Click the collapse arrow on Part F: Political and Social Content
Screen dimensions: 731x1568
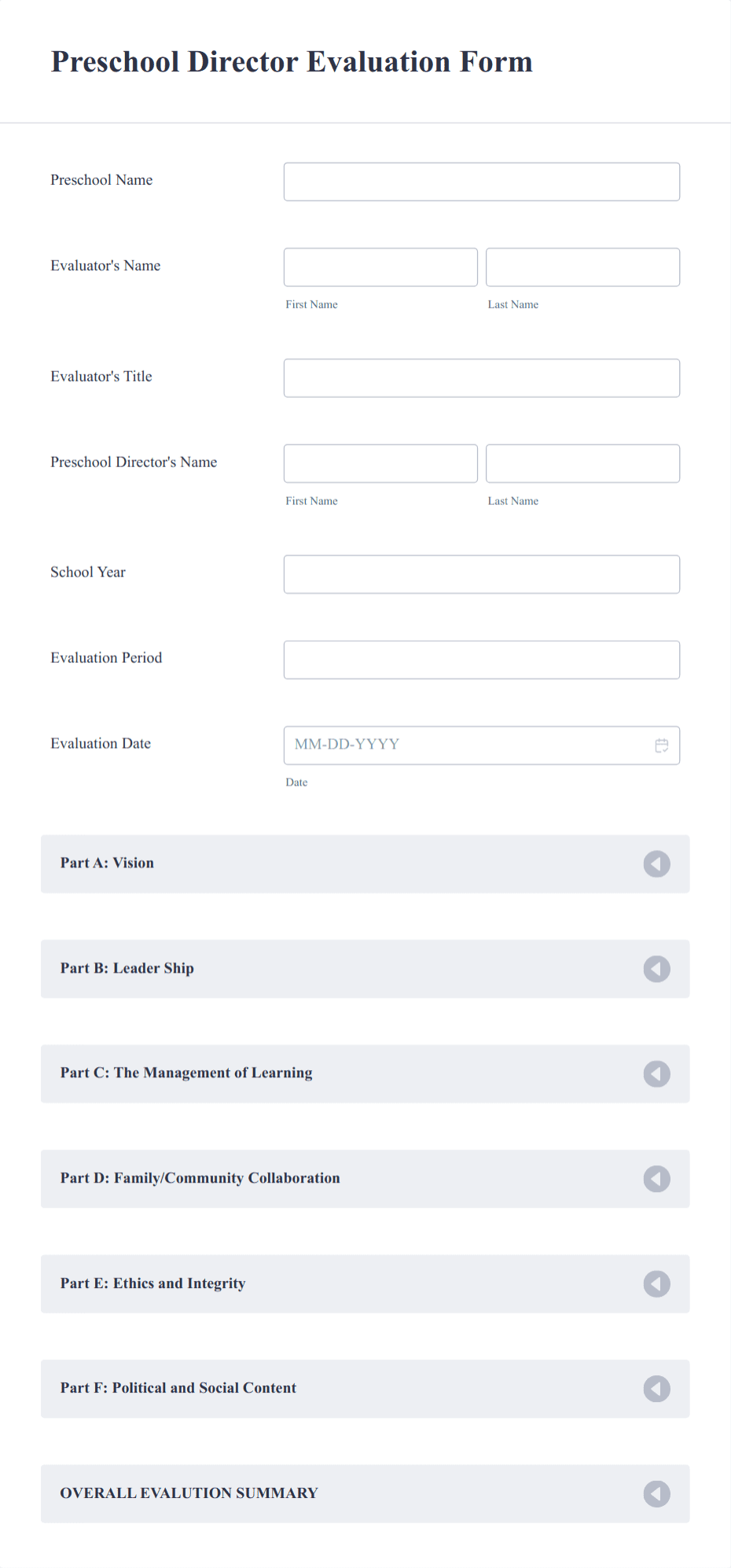656,1389
